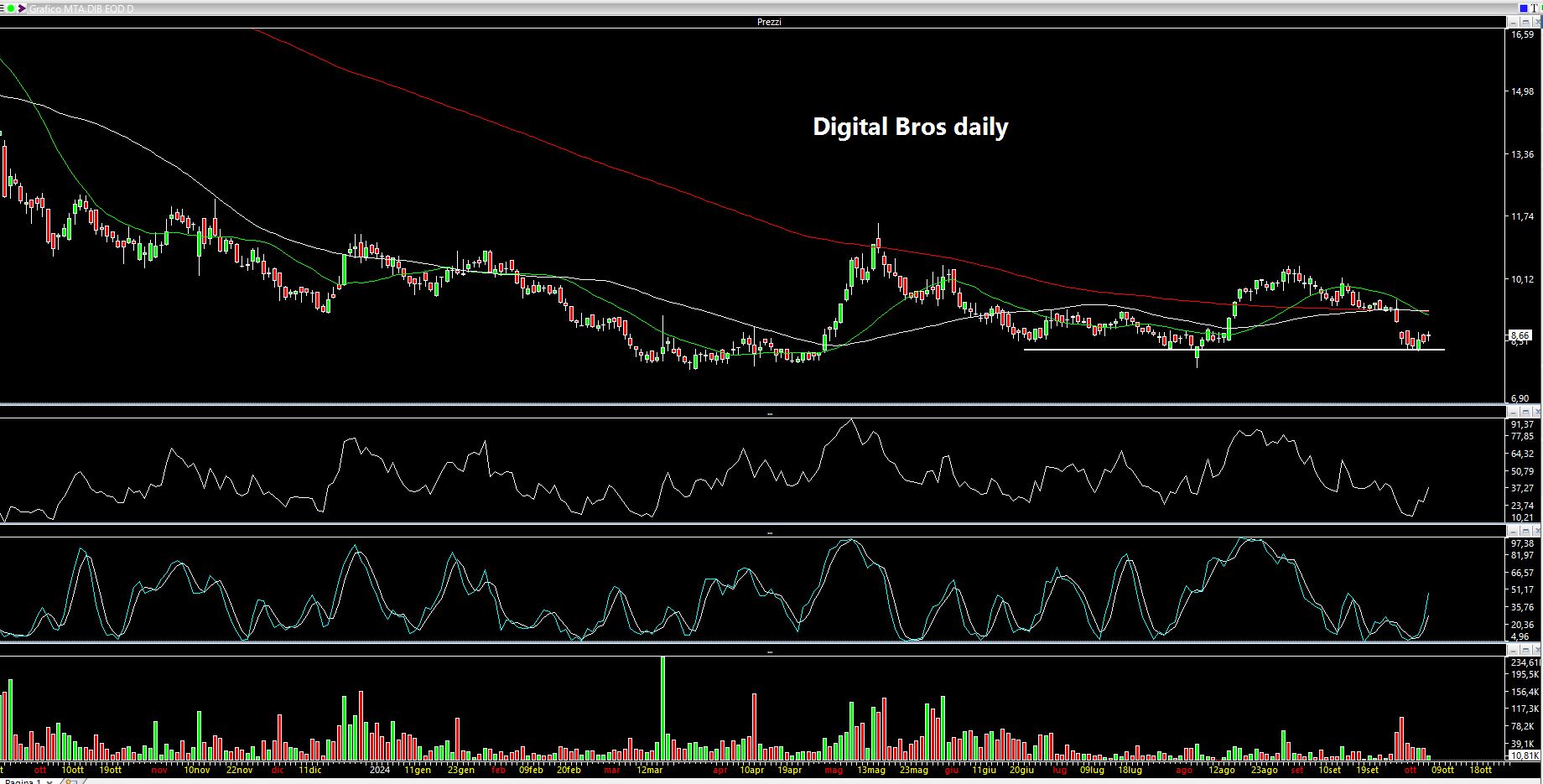Click the Grafico MTA.DIB EOD D title
1543x784 pixels.
click(x=81, y=8)
